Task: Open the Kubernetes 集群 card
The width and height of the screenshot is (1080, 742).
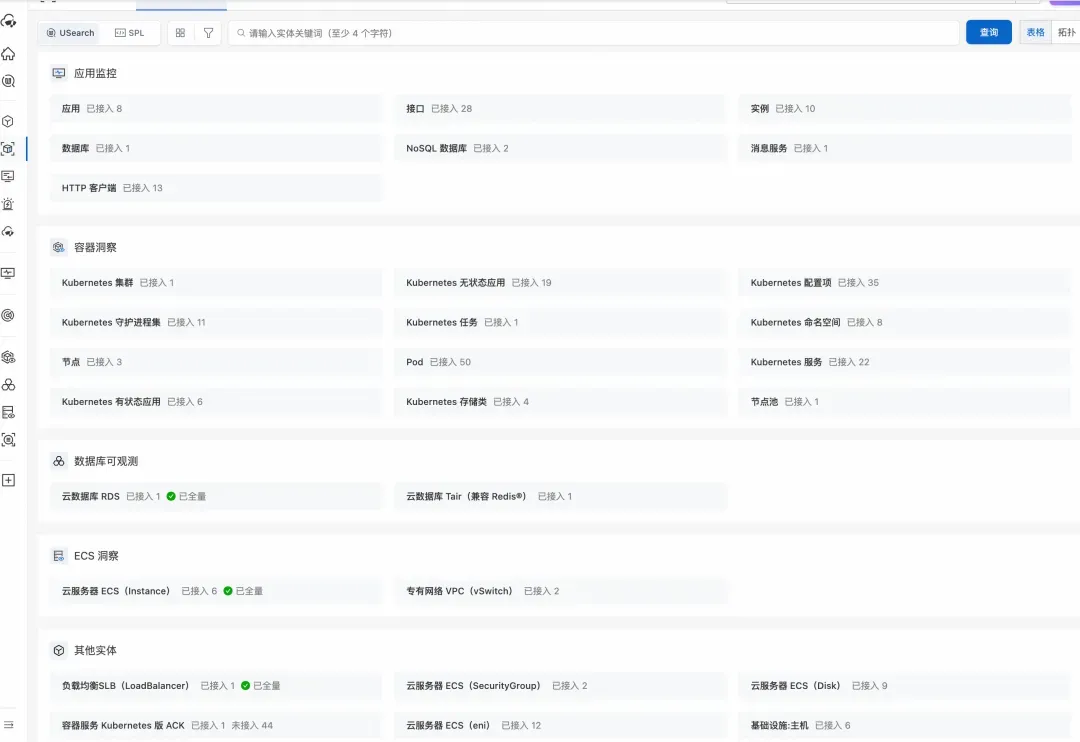Action: coord(216,282)
